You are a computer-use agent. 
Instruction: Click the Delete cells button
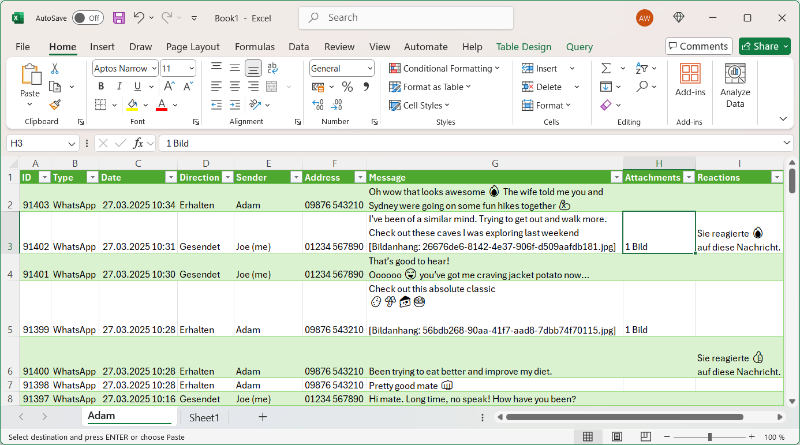[543, 87]
